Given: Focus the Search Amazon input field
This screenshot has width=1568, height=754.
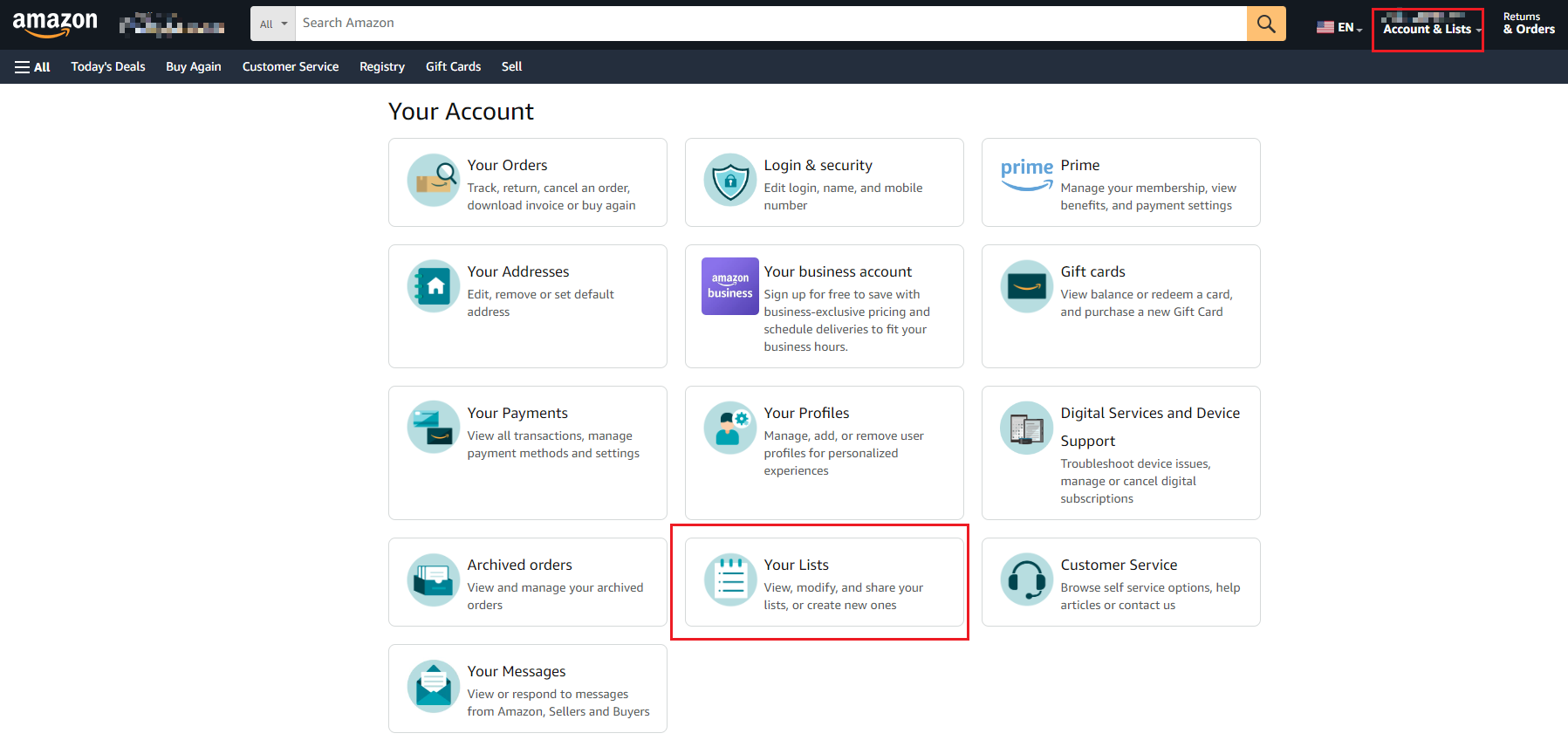Looking at the screenshot, I should click(771, 24).
